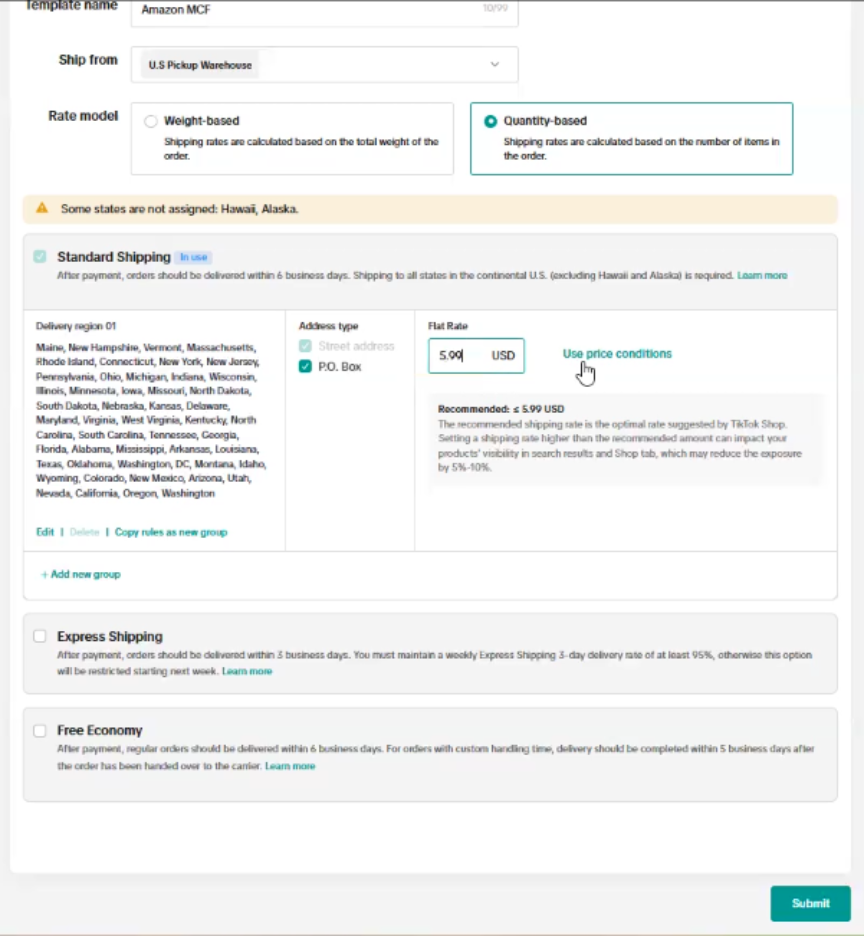This screenshot has height=936, width=864.
Task: Open Learn more under Free Economy
Action: [x=290, y=766]
